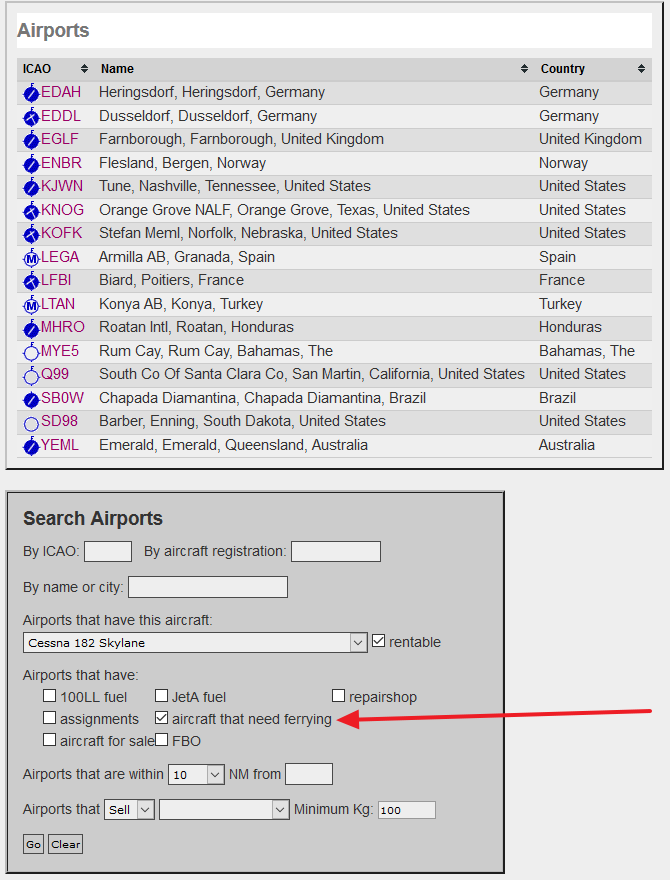
Task: Open the EDDL airport link
Action: [61, 116]
